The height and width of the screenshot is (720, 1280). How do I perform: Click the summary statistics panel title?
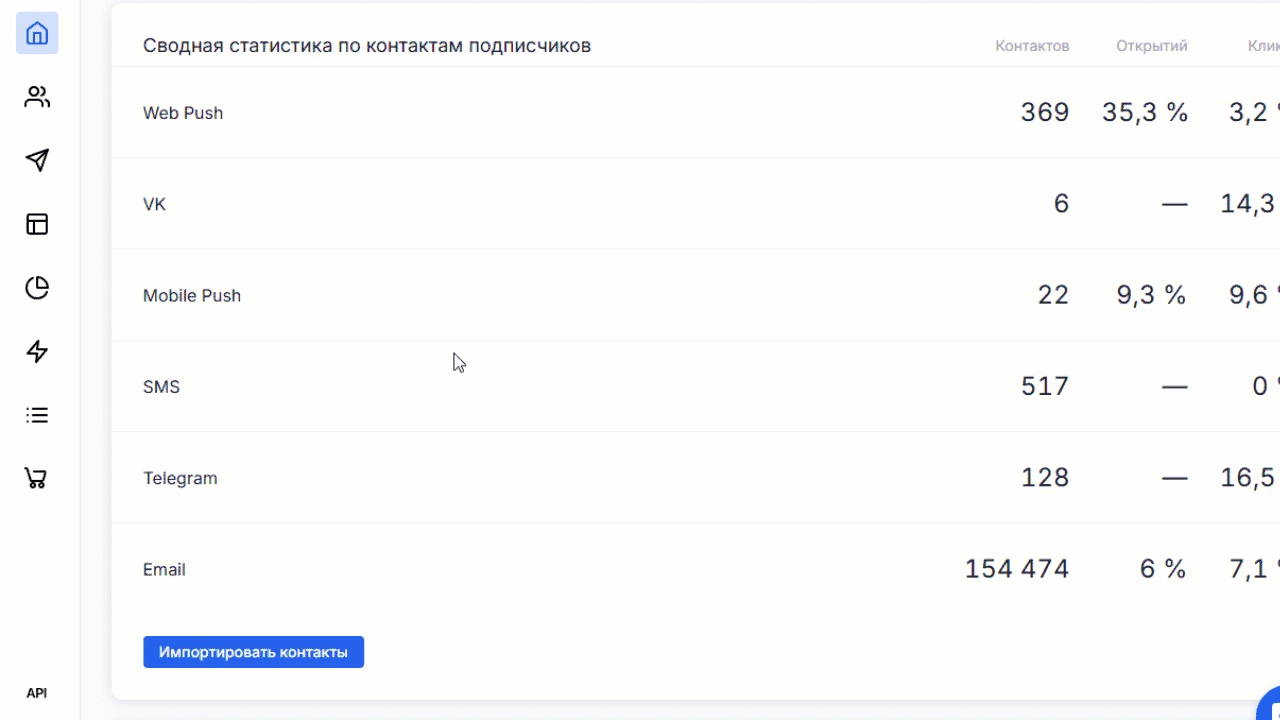[368, 45]
